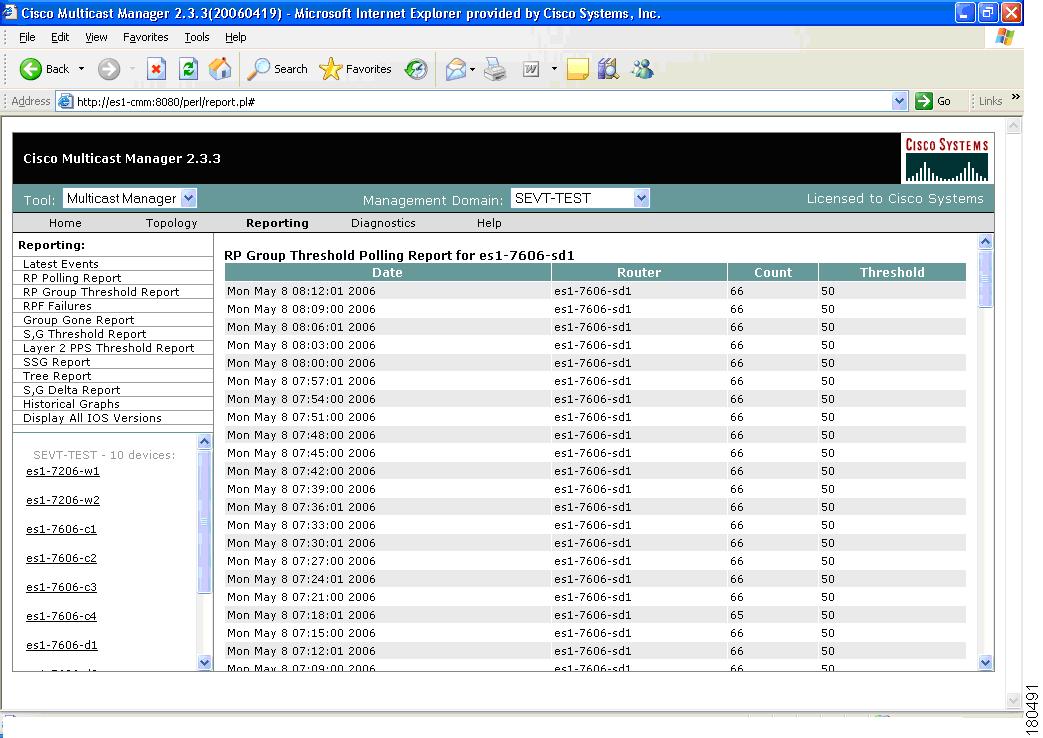Click the Threshold column header
1043x738 pixels.
892,272
